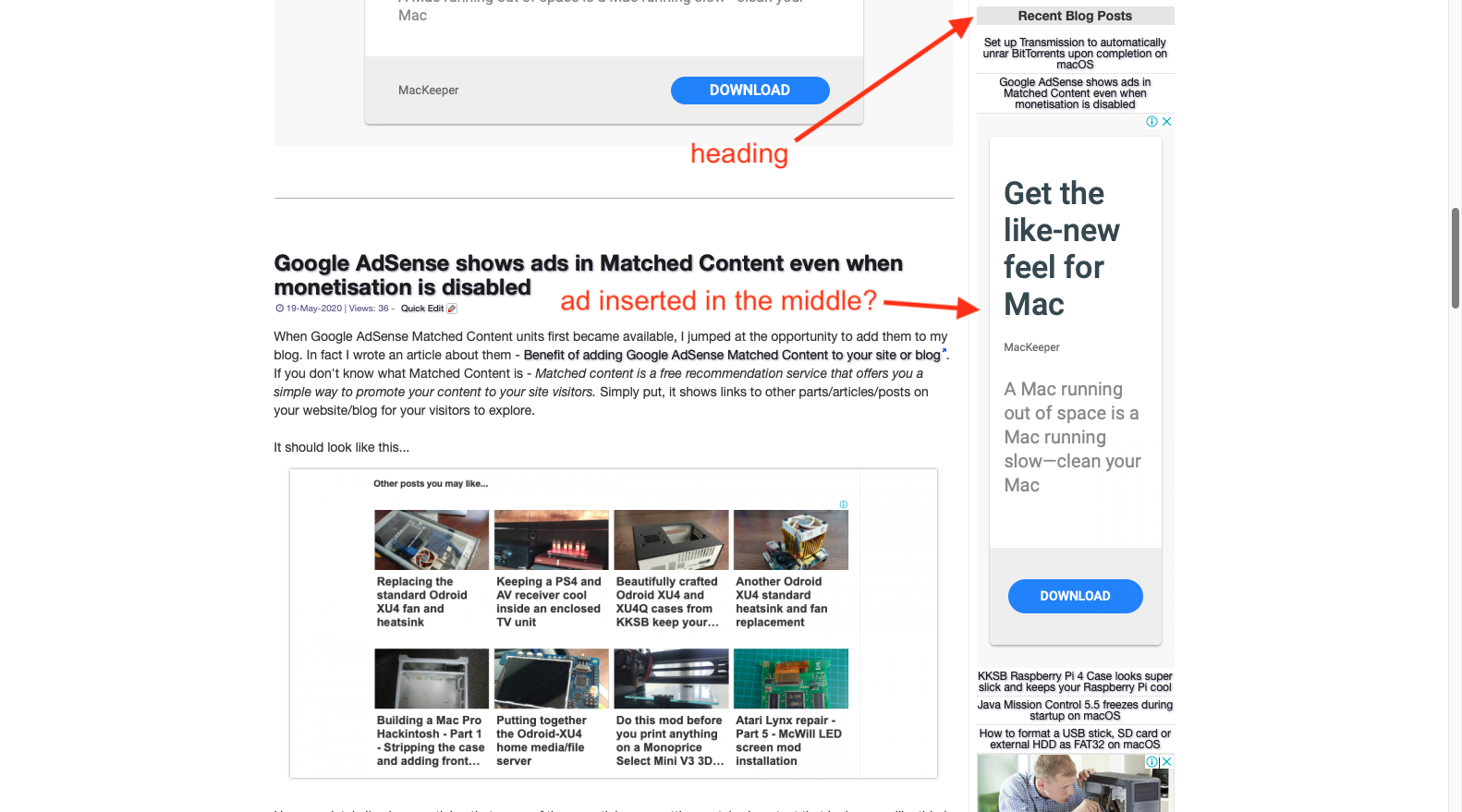The height and width of the screenshot is (812, 1462).
Task: Click 'Replacing the standard Odroid XU4 fan' thumbnail
Action: tap(432, 539)
